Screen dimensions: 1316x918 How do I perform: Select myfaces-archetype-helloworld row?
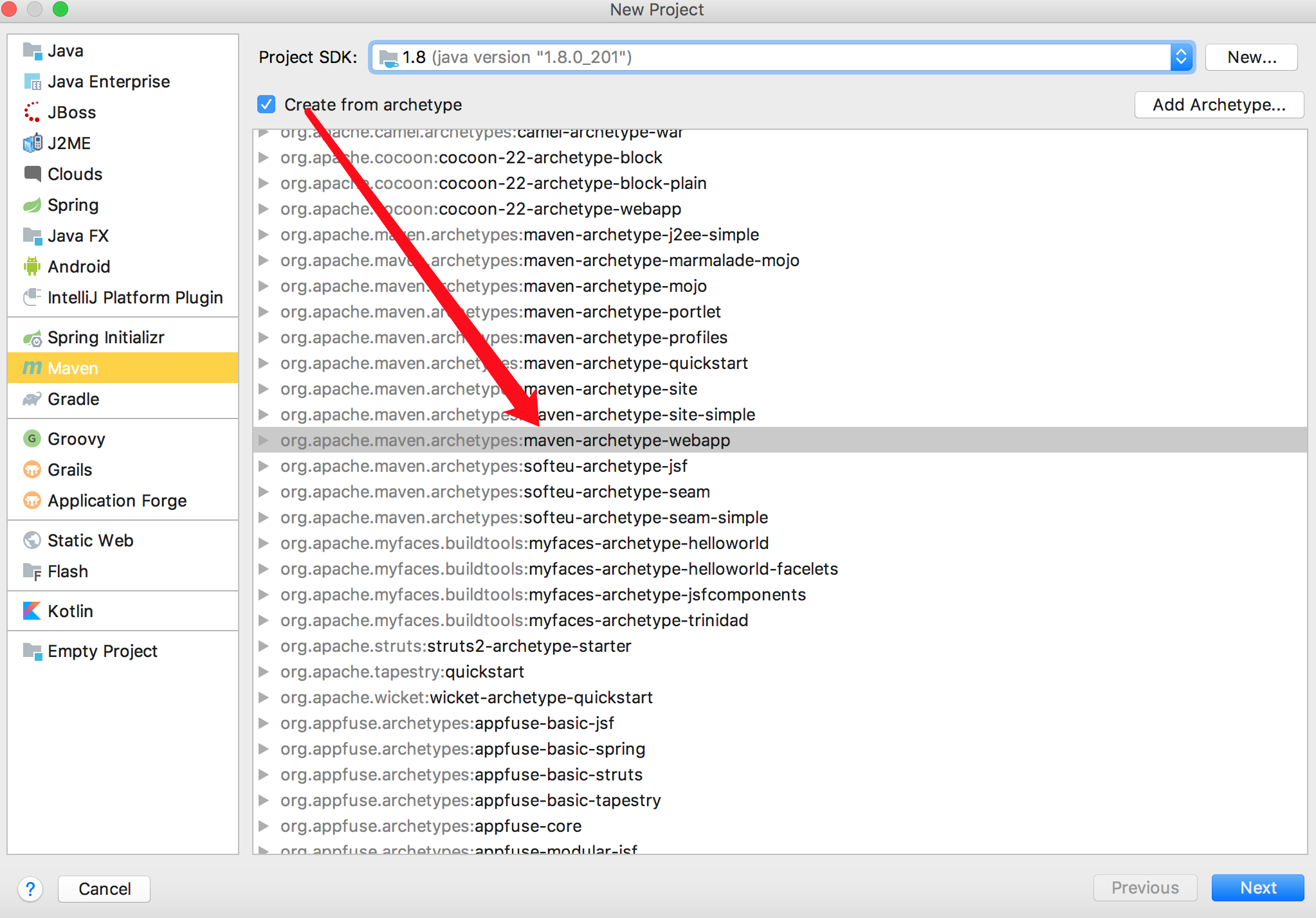point(780,543)
